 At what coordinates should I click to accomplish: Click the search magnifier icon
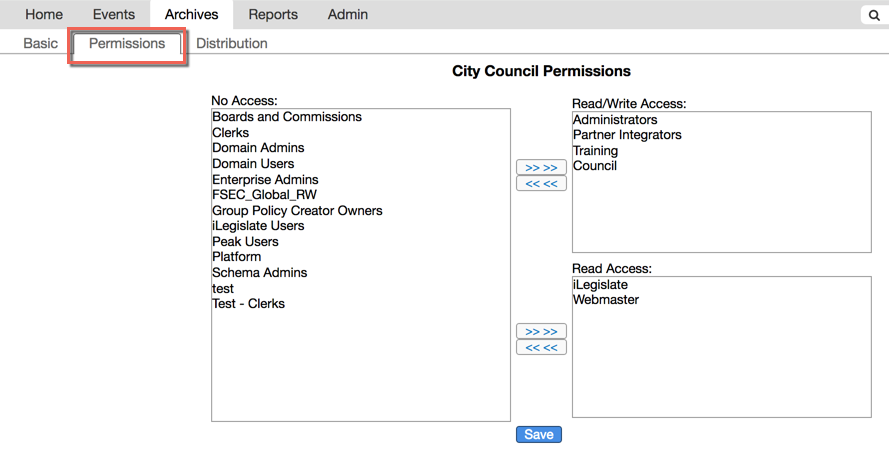coord(873,16)
